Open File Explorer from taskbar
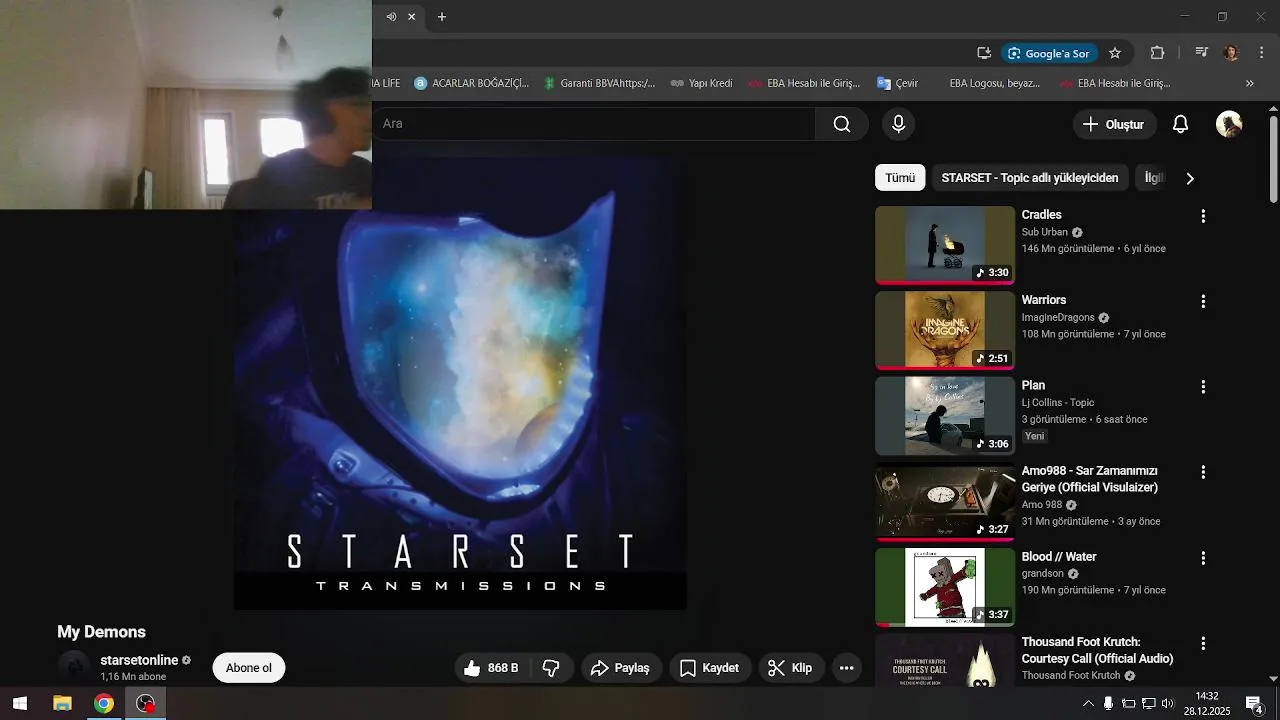Image resolution: width=1280 pixels, height=720 pixels. 62,704
